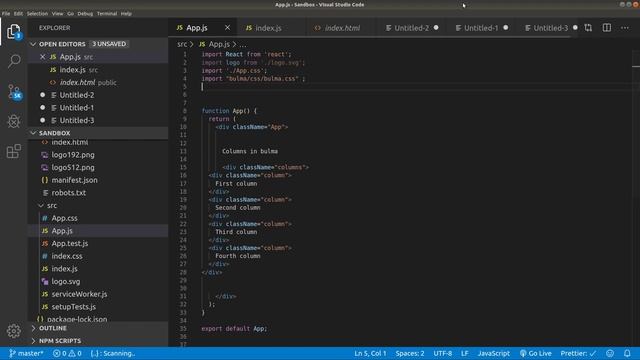Split the editor to the right
The image size is (640, 360).
click(607, 28)
